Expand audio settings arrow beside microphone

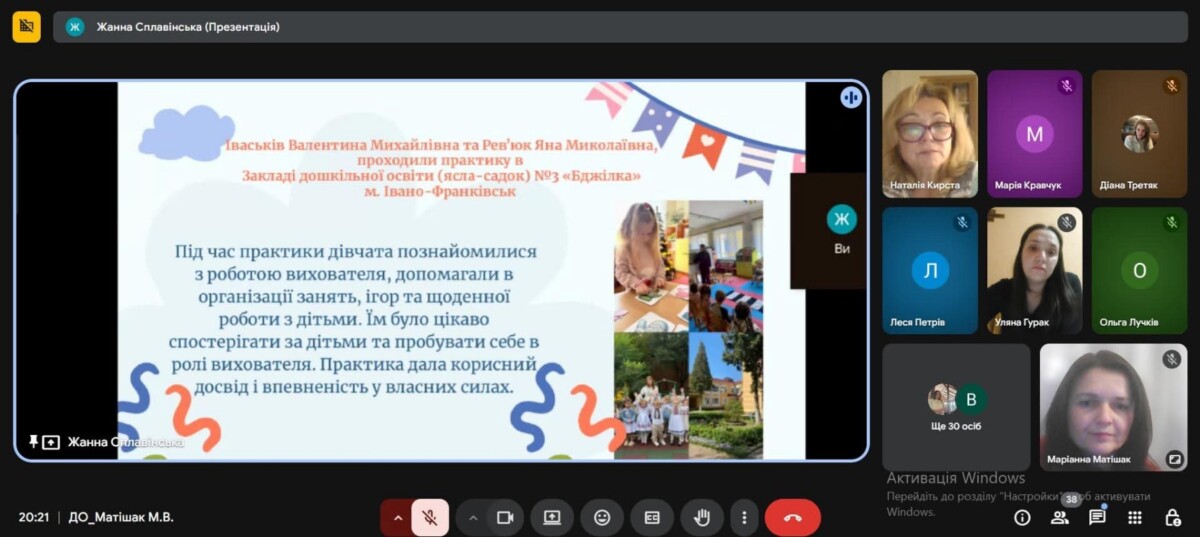[397, 517]
